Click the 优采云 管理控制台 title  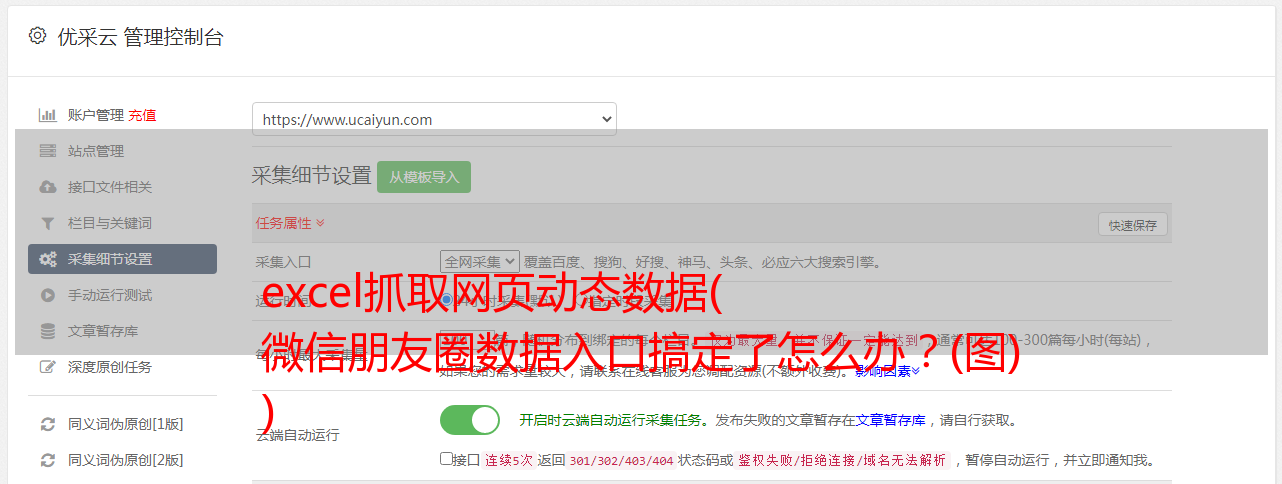(140, 37)
